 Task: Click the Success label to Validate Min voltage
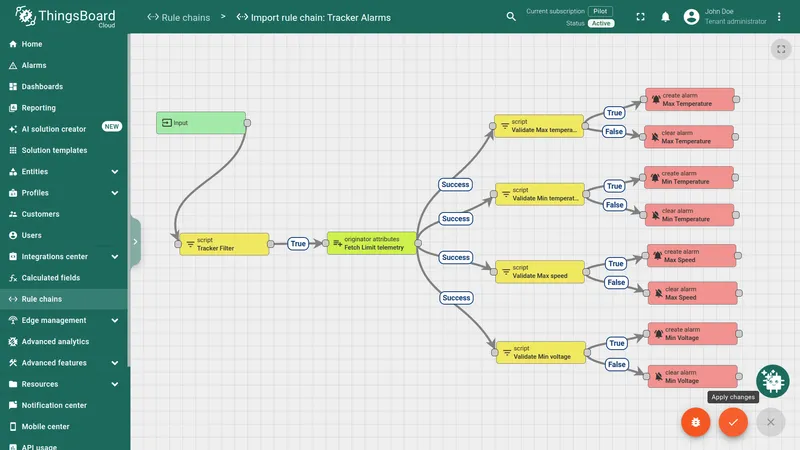pos(456,298)
